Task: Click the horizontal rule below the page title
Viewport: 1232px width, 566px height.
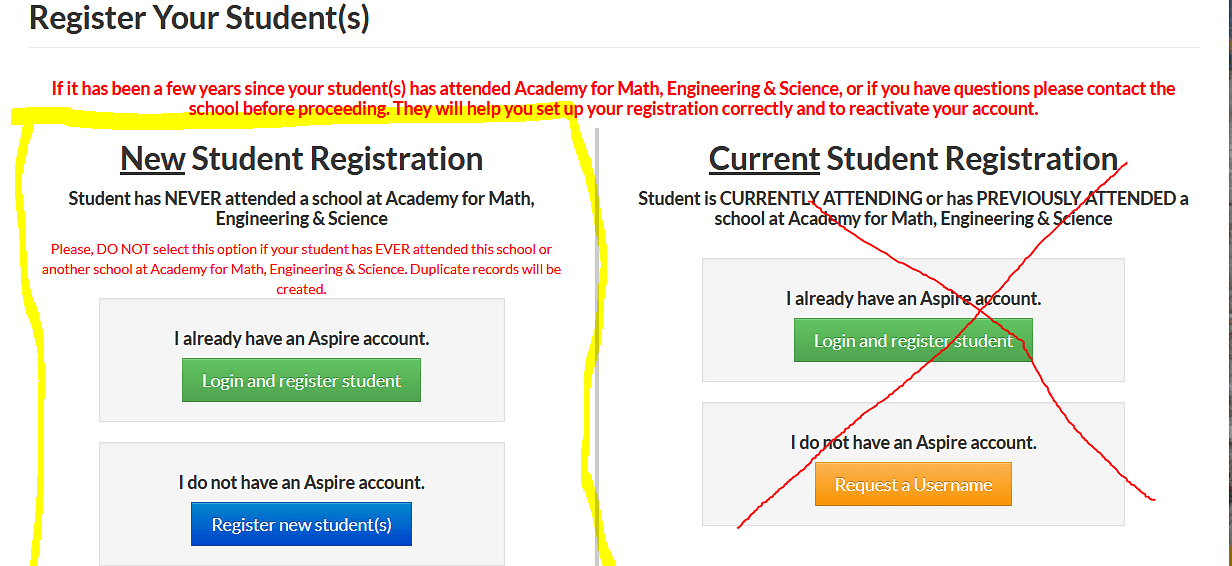Action: [x=613, y=47]
